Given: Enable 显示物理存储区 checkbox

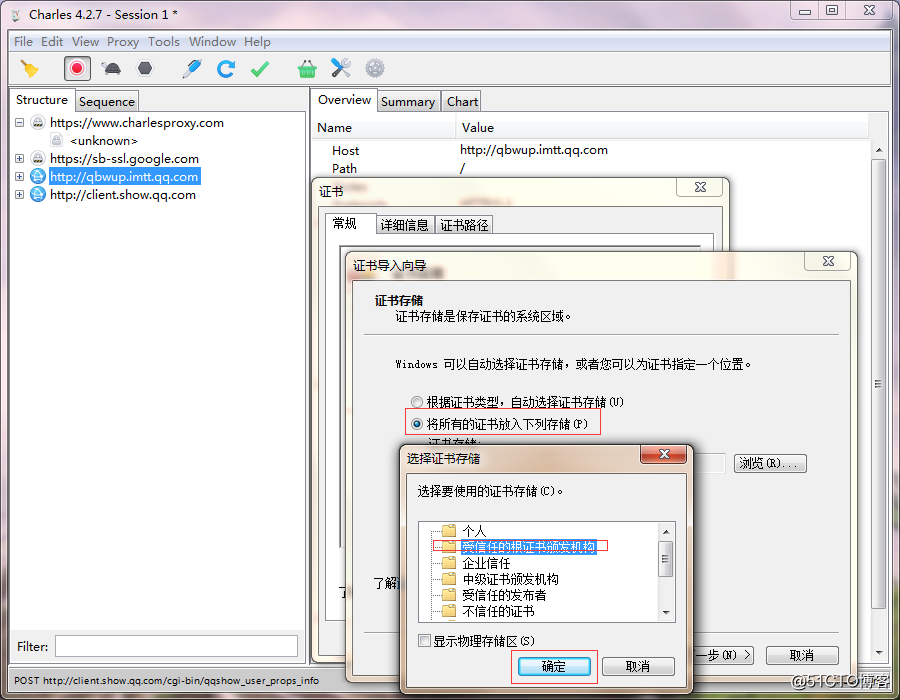Looking at the screenshot, I should click(425, 641).
